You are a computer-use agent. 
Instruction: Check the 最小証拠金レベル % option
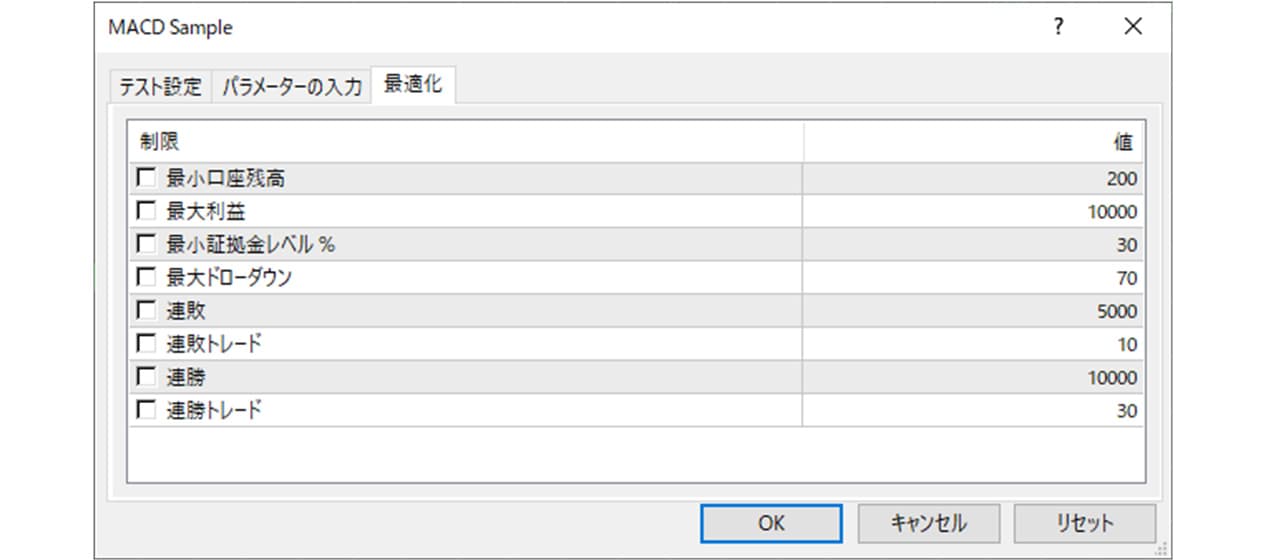tap(146, 245)
